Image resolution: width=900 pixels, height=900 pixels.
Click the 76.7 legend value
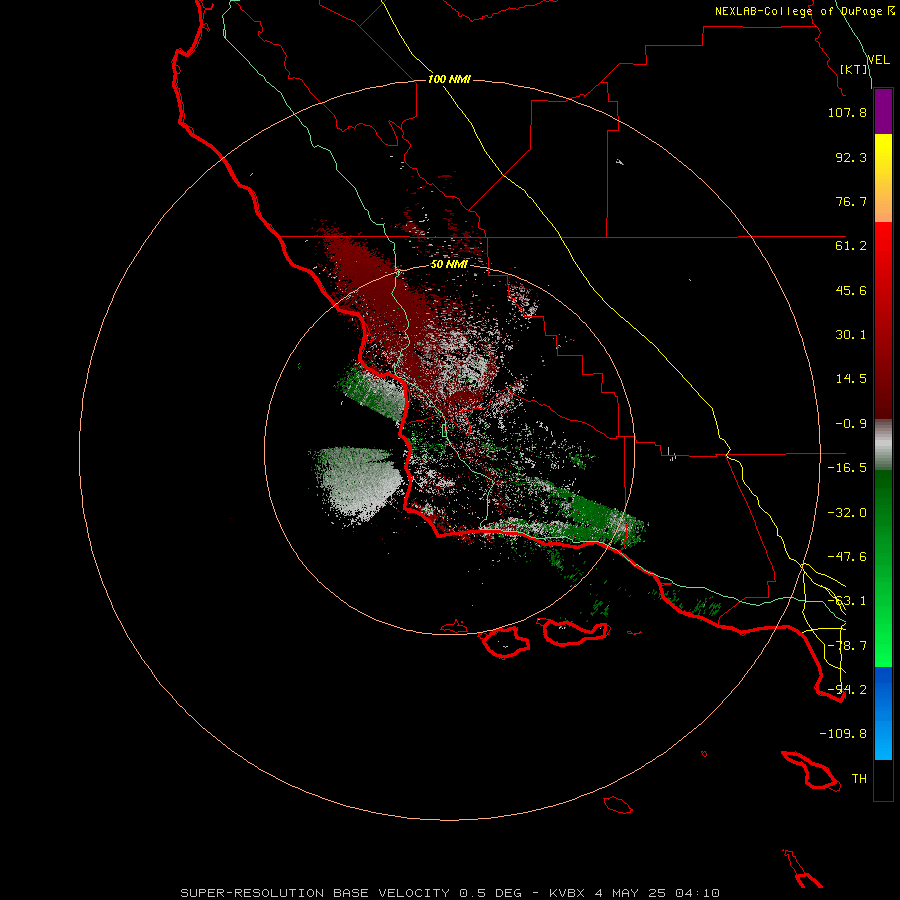coord(851,201)
